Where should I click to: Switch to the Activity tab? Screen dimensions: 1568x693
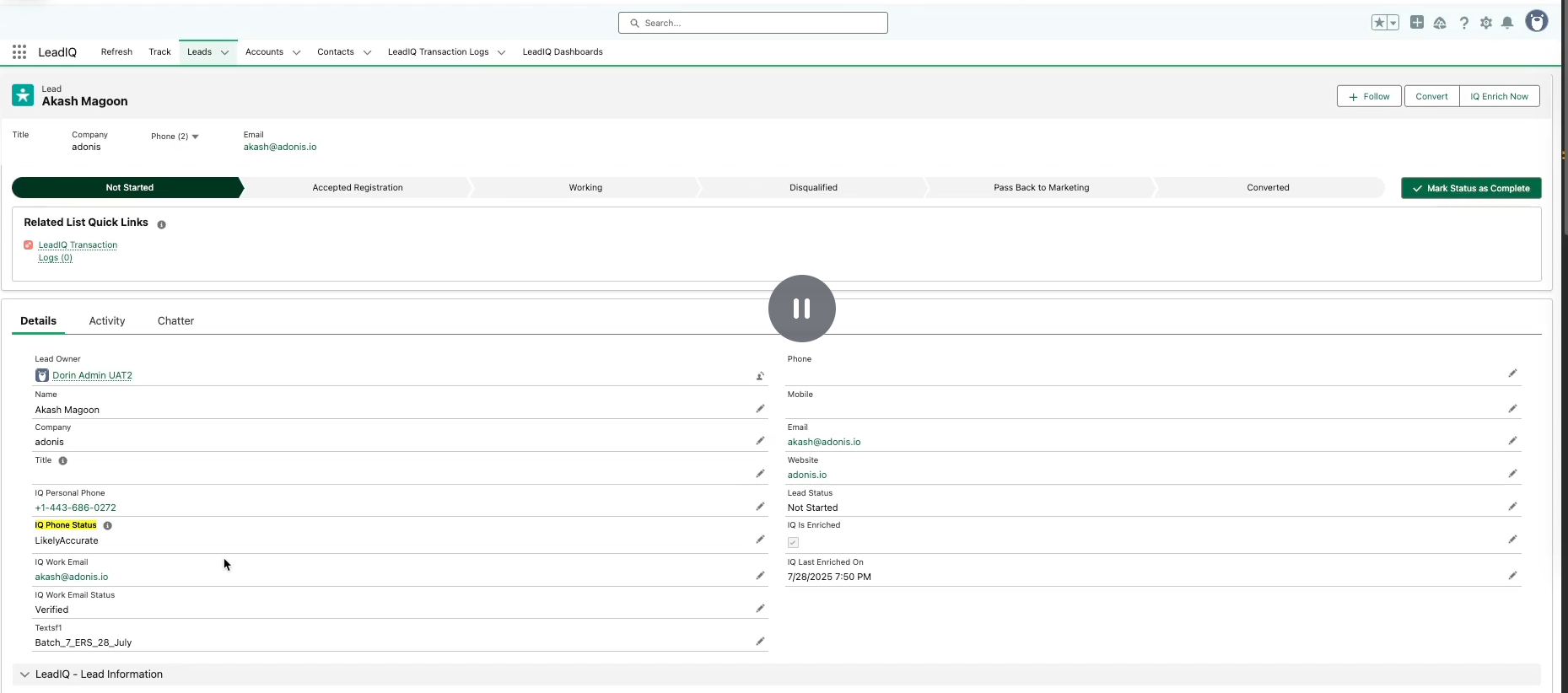click(107, 321)
